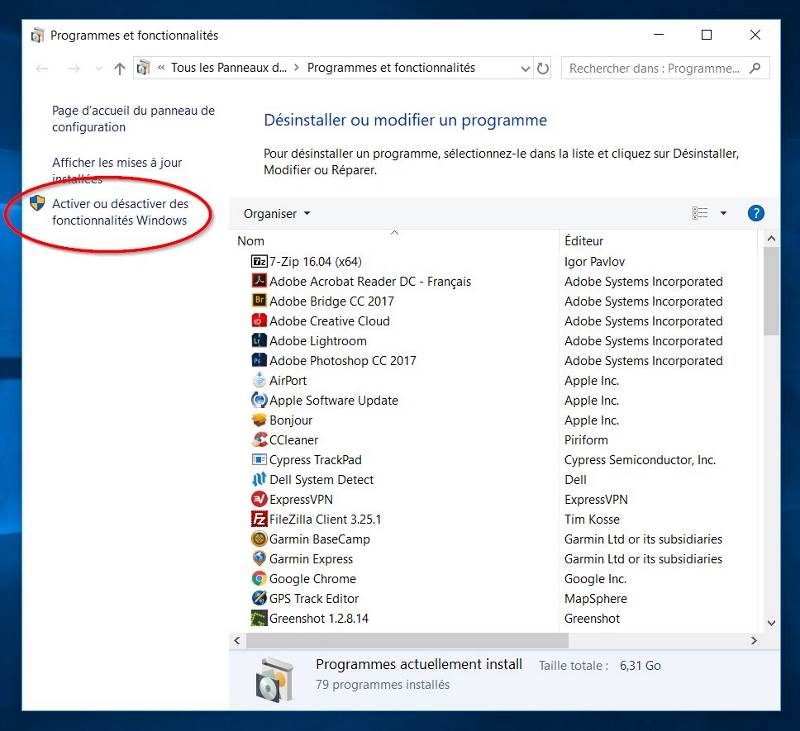Click the vertical scrollbar up arrow
The width and height of the screenshot is (800, 731).
(x=771, y=239)
